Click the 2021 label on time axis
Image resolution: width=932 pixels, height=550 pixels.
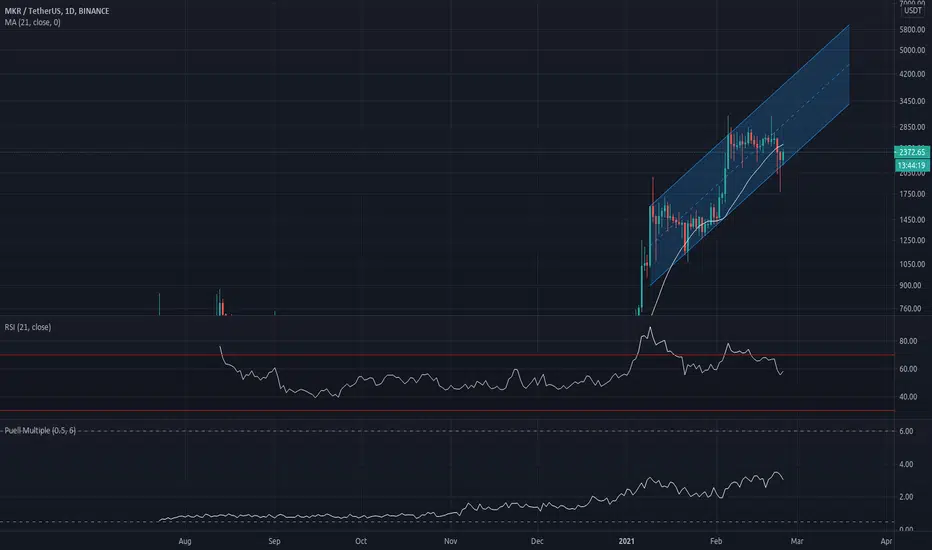coord(626,541)
